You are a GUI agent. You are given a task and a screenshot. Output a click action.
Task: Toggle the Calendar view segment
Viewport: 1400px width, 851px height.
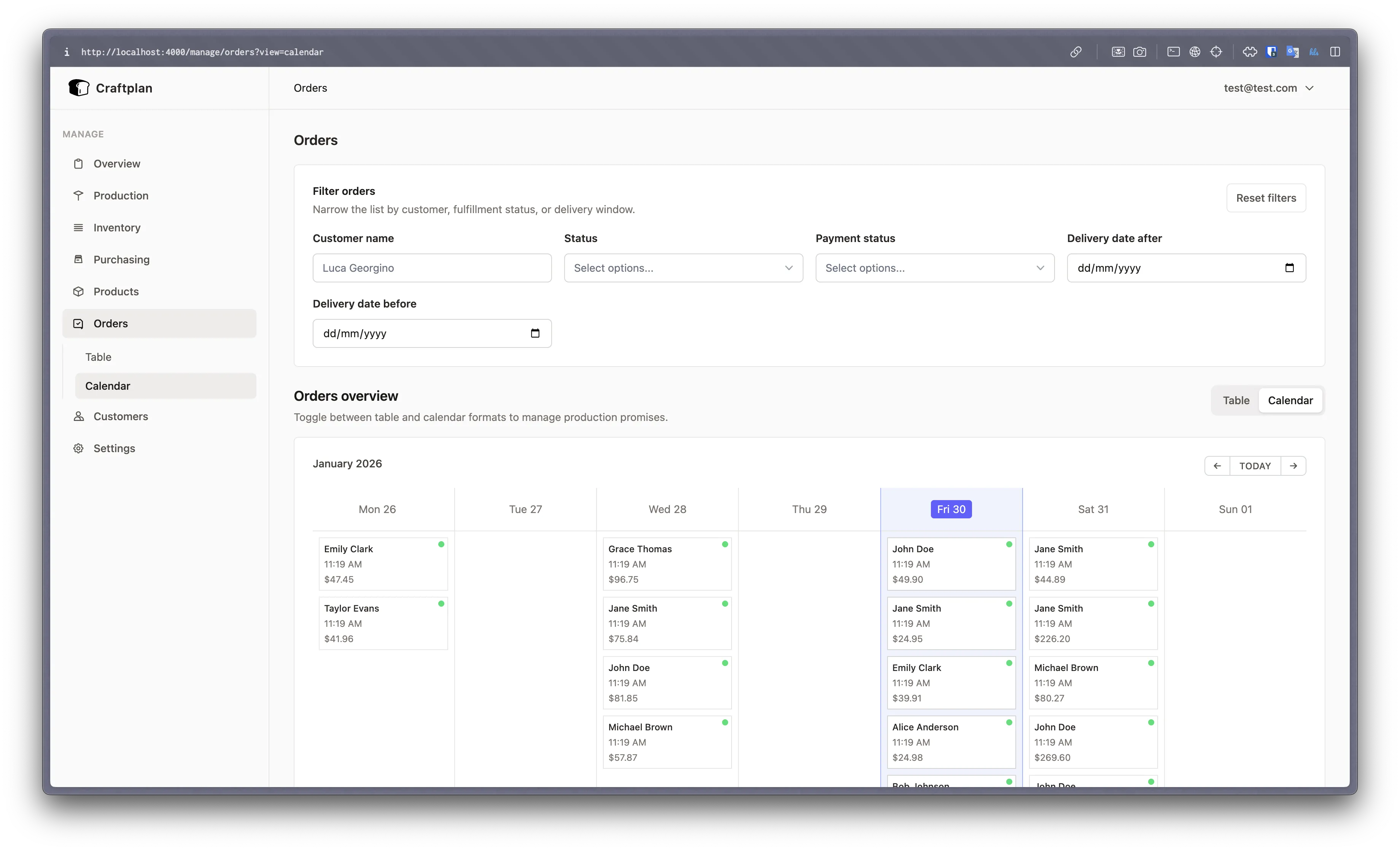(1290, 400)
